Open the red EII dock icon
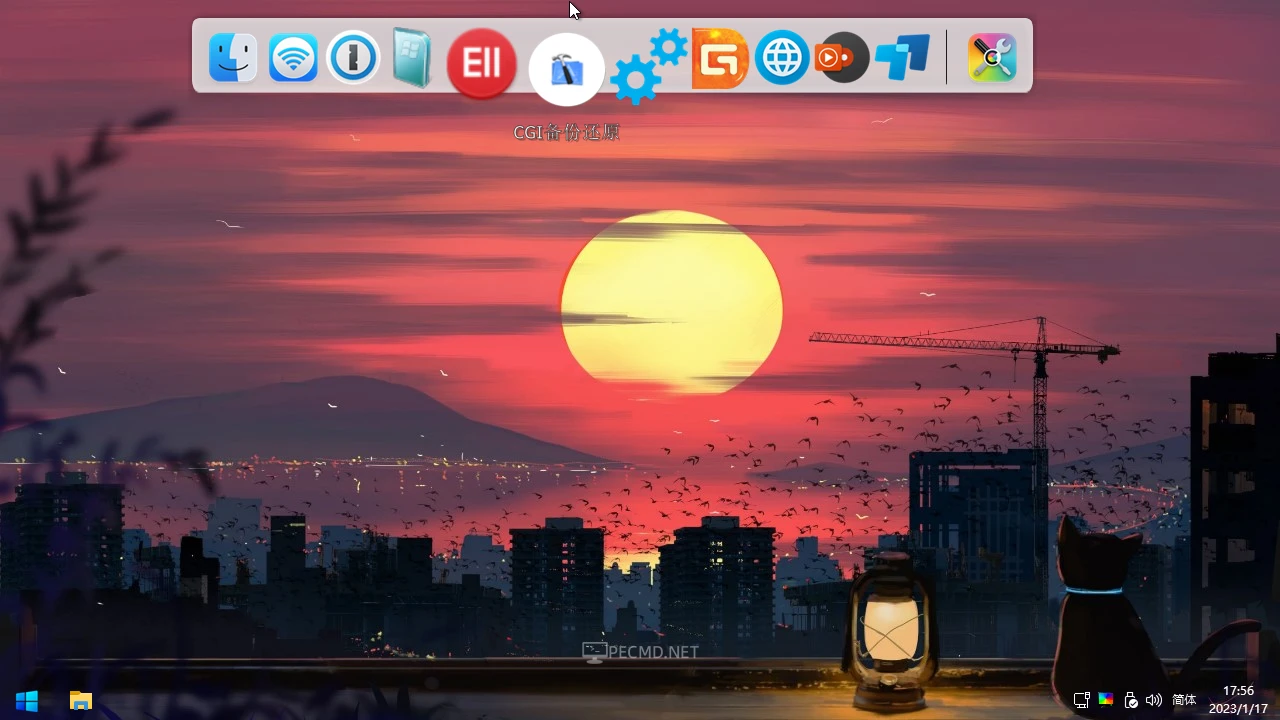Screen dimensions: 1280x720 click(481, 63)
